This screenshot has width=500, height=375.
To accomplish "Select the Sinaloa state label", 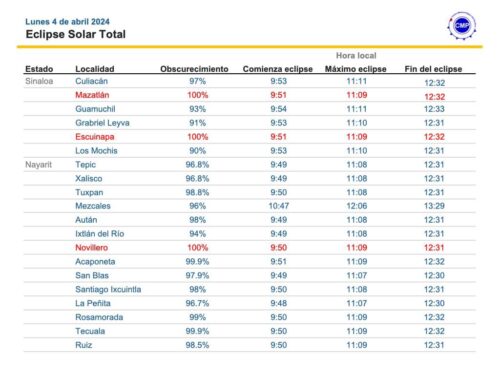I will tap(39, 81).
